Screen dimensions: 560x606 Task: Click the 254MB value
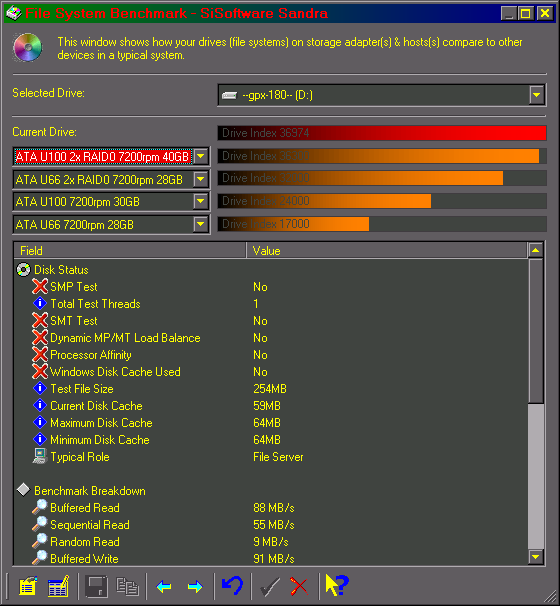click(x=270, y=389)
